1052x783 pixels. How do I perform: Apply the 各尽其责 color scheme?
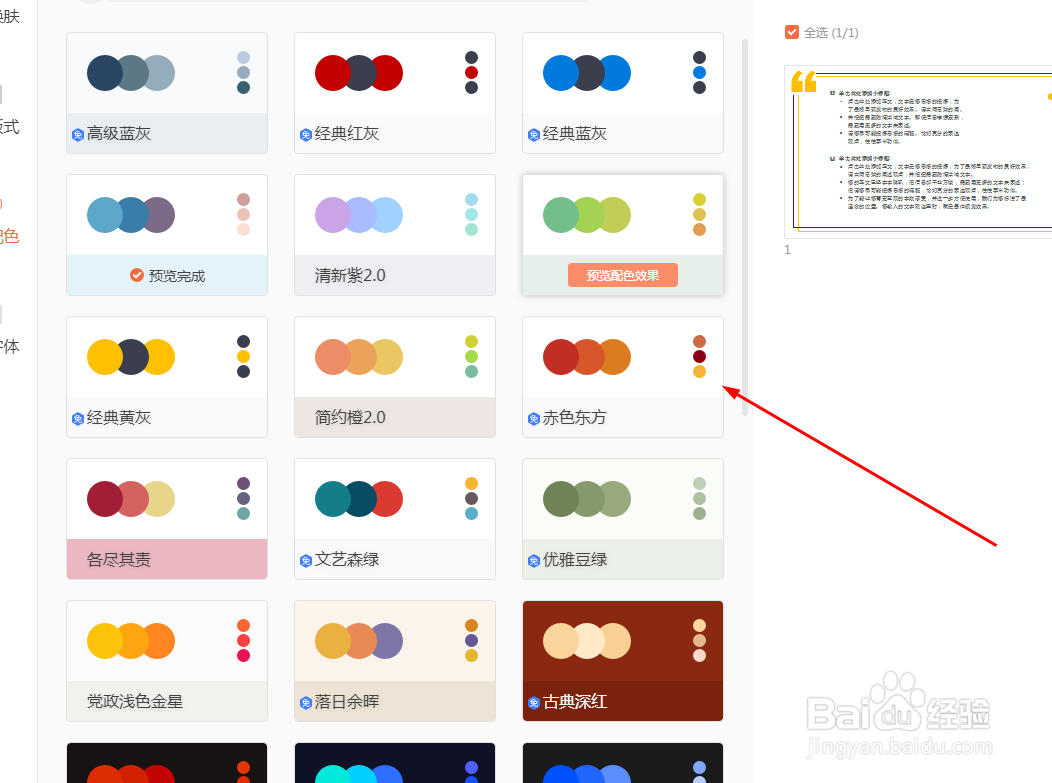tap(167, 519)
